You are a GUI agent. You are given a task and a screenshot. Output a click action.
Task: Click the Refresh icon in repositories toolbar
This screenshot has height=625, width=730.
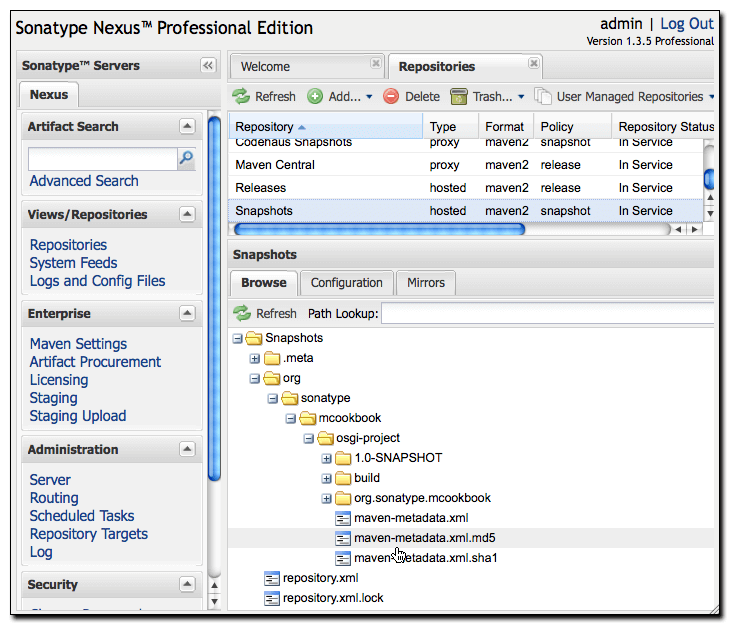point(241,96)
